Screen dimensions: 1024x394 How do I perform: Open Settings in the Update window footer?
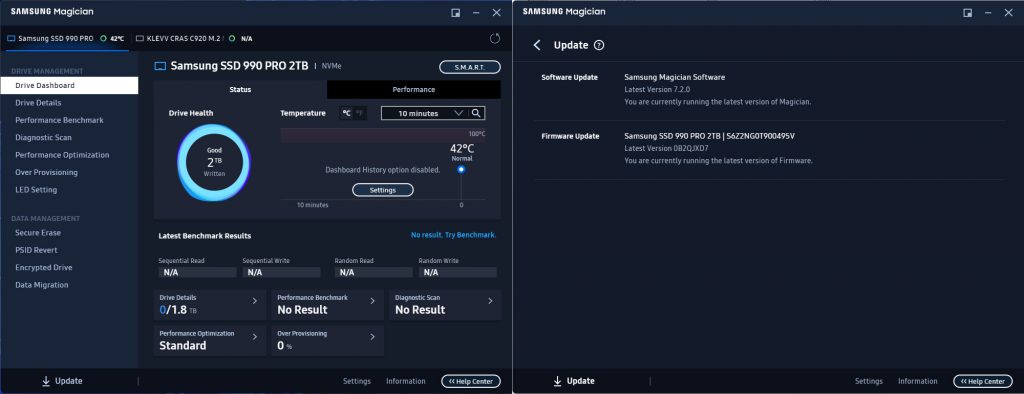tap(869, 381)
